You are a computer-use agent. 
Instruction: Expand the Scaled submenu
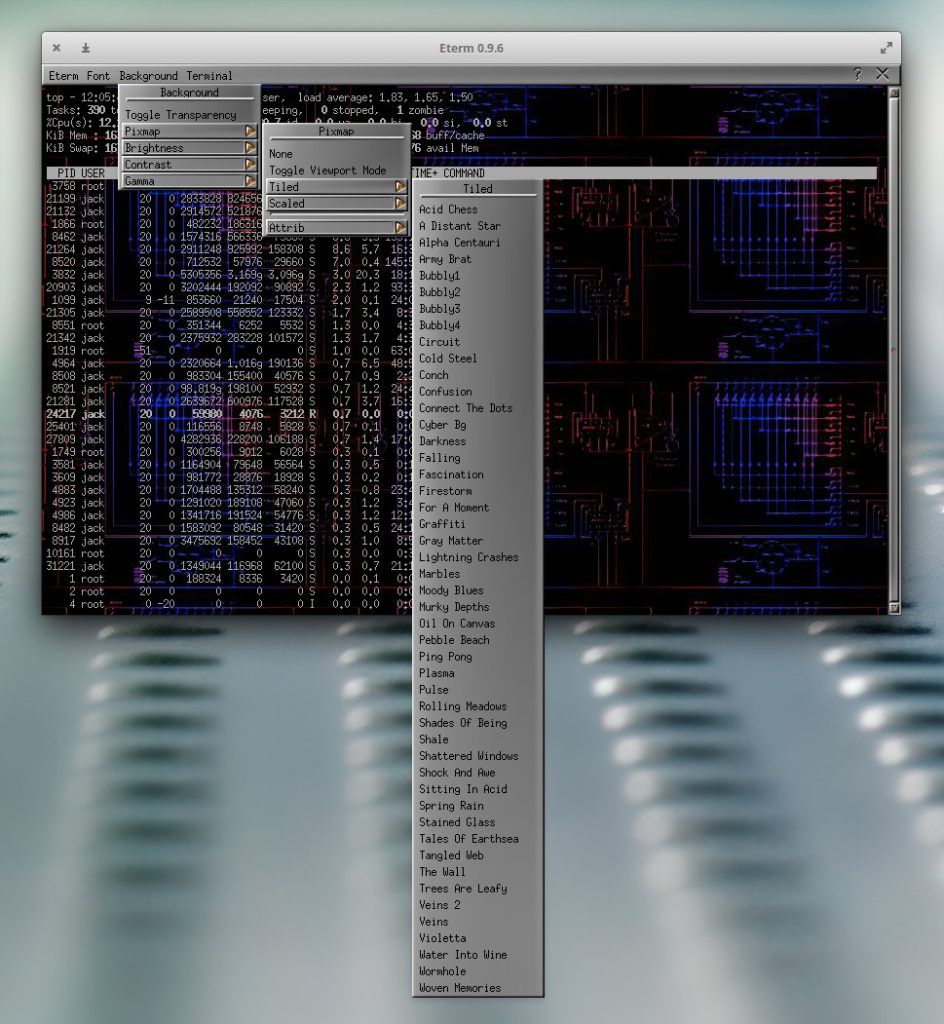coord(336,204)
